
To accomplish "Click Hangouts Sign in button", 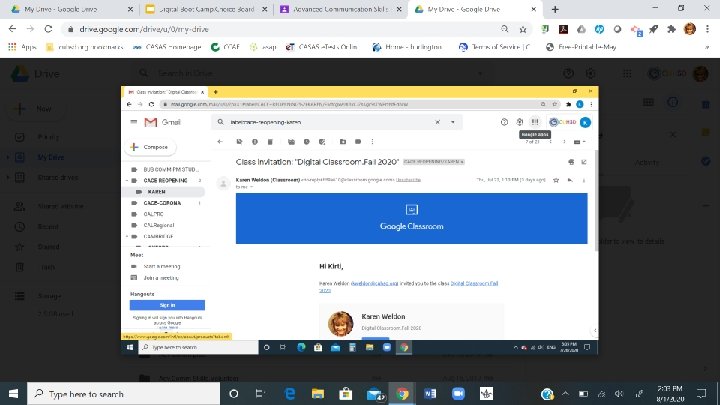I will tap(167, 305).
